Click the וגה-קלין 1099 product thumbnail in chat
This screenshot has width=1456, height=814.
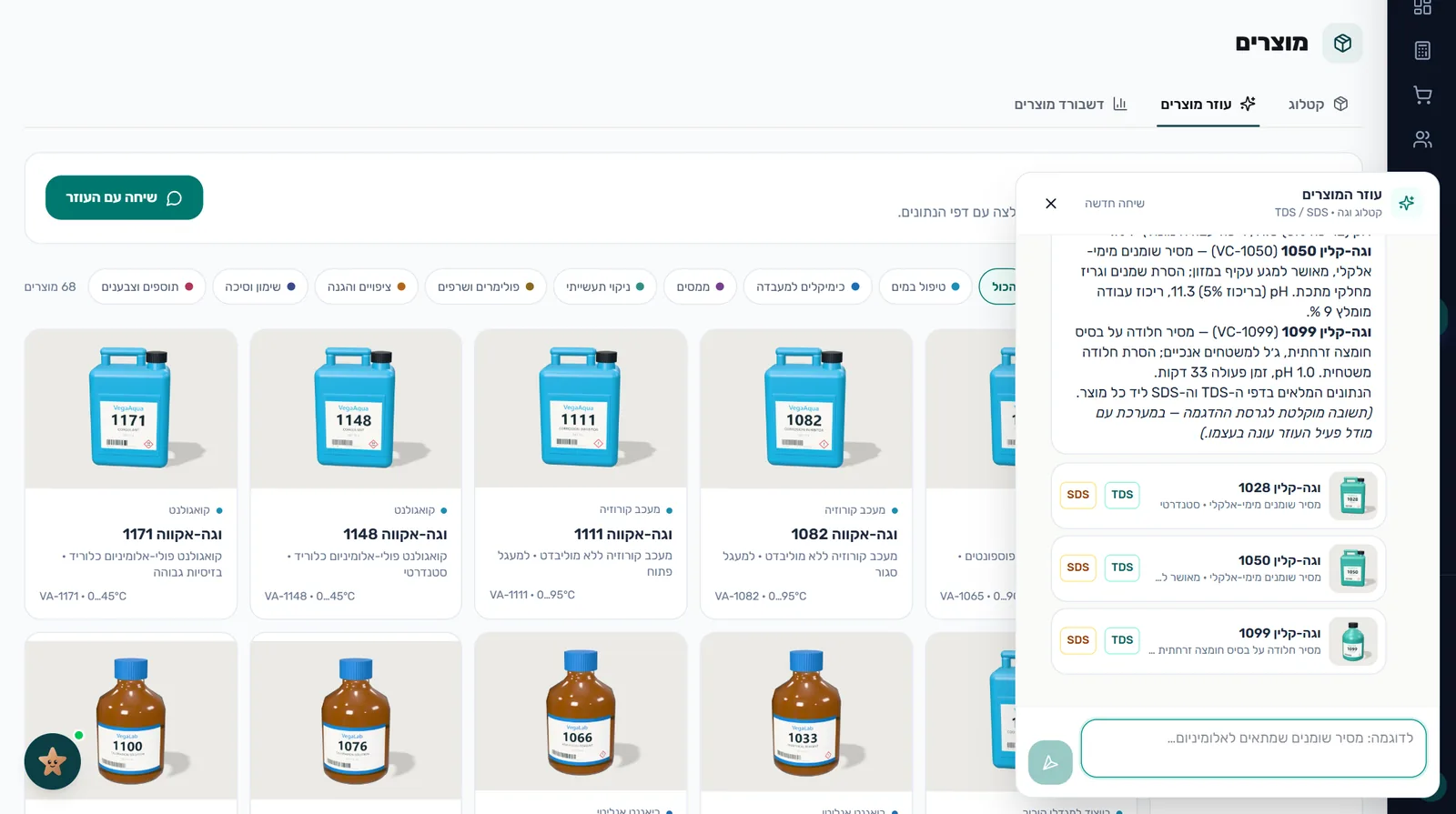coord(1352,641)
